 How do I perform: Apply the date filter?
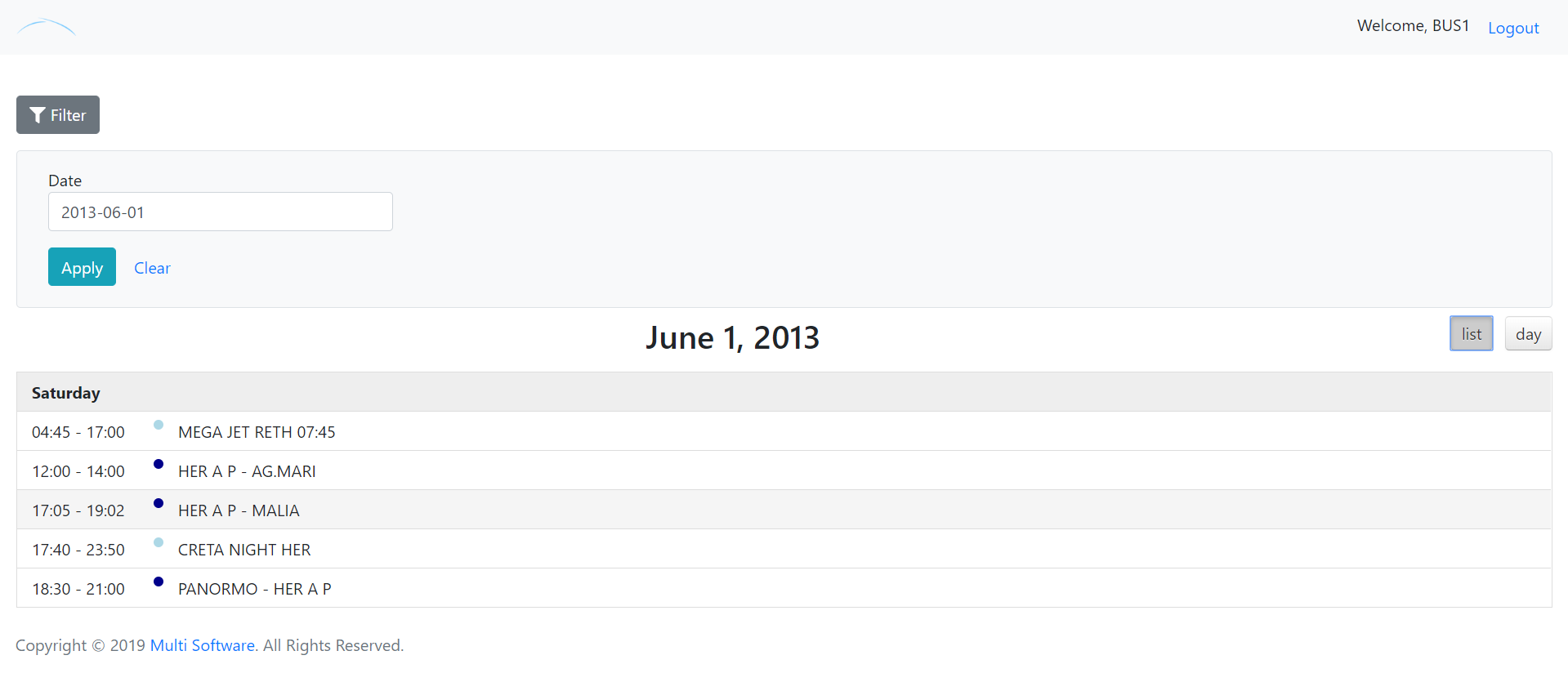82,267
